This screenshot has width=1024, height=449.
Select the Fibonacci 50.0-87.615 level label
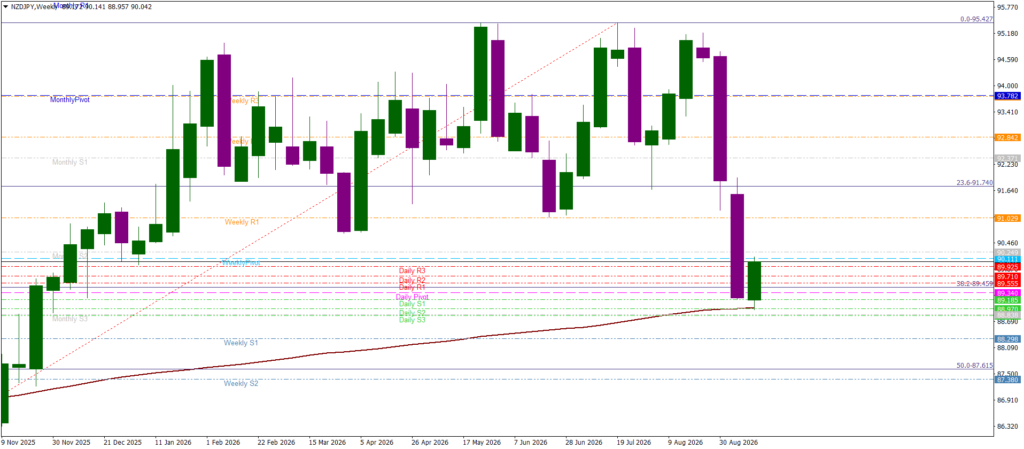pyautogui.click(x=974, y=365)
